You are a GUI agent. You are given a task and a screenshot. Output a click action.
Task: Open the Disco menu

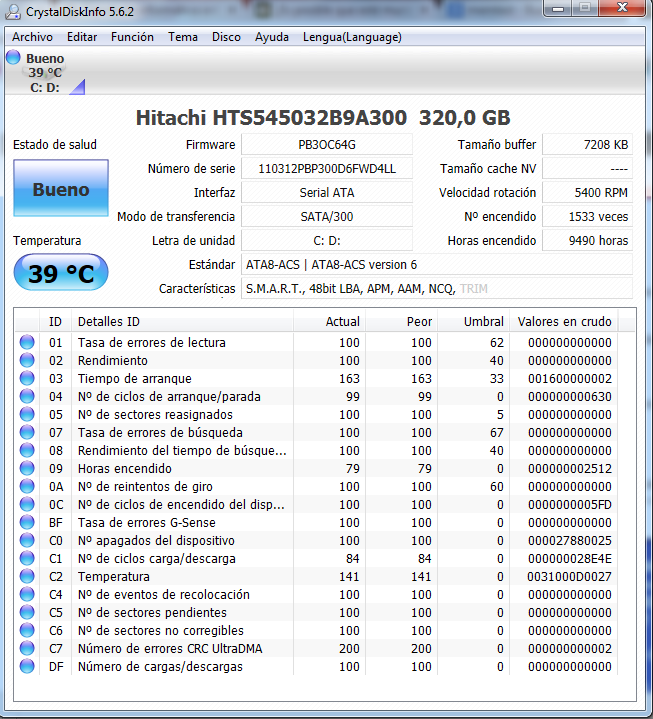click(226, 37)
